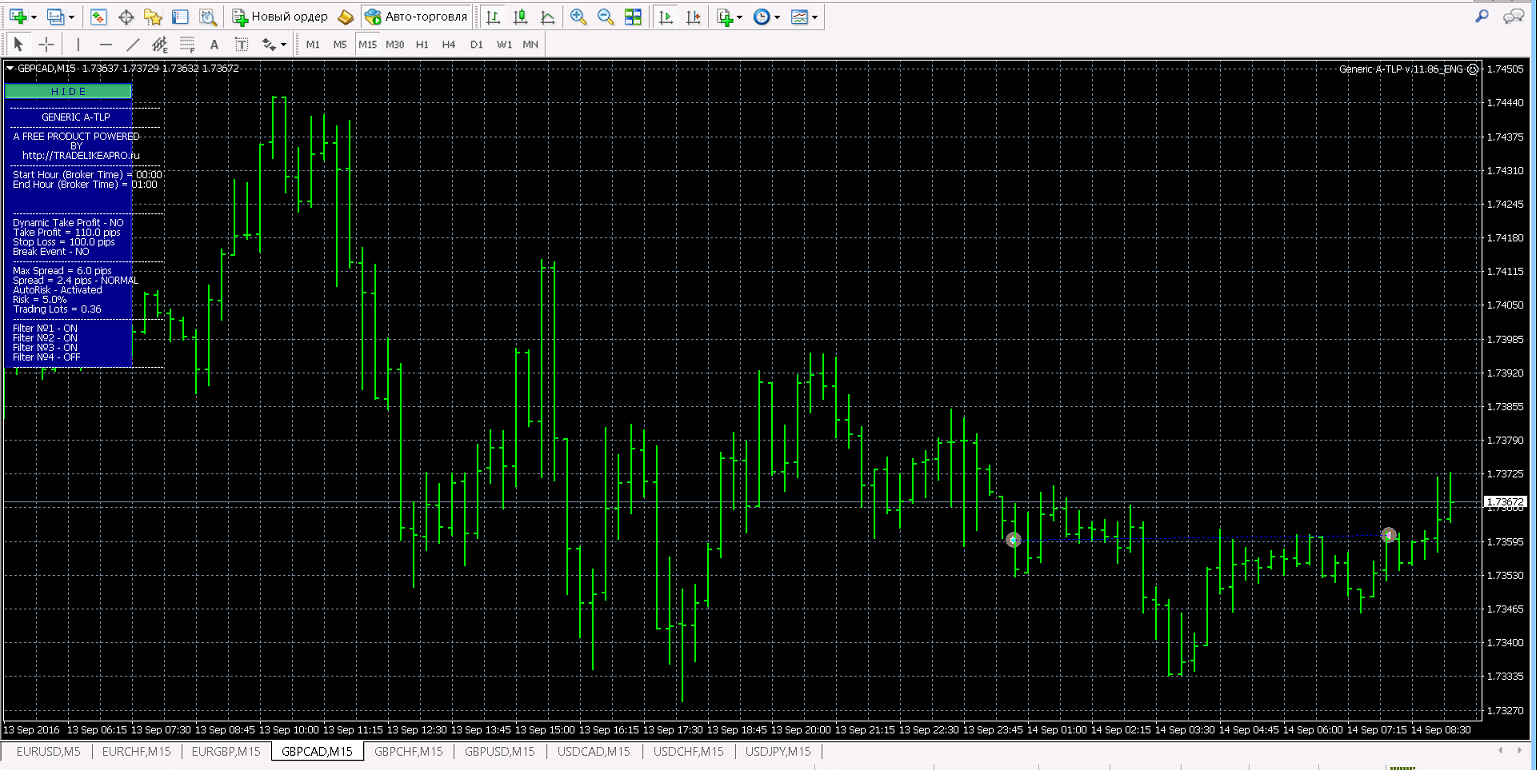Switch timeframe to M5

point(340,44)
